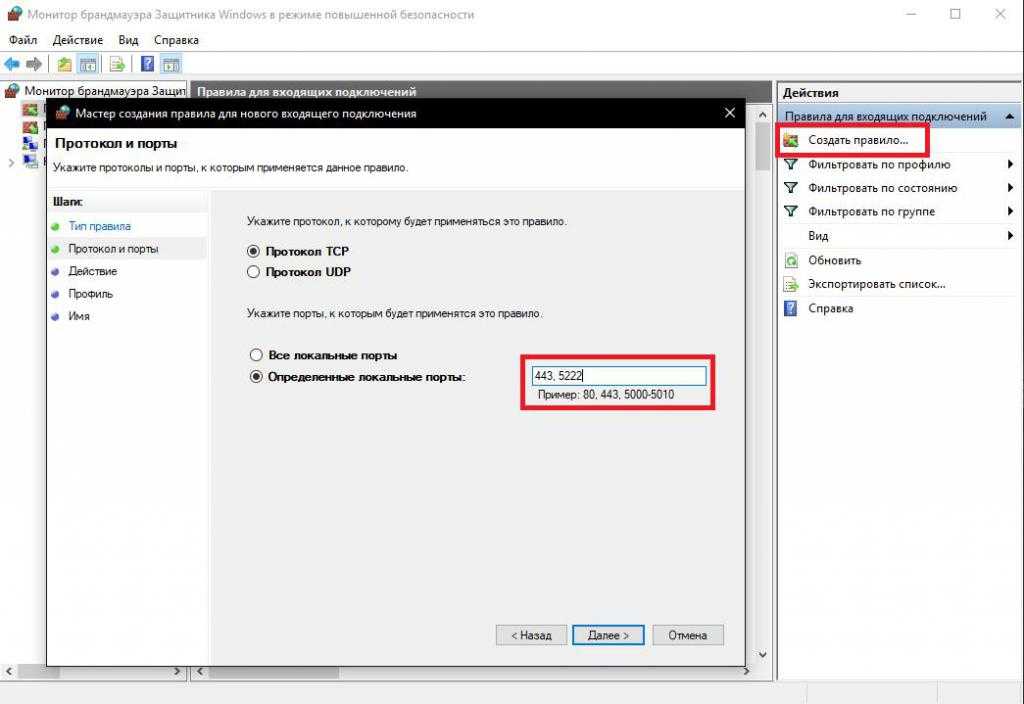Open the Действие menu
This screenshot has height=704, width=1024.
tap(77, 40)
